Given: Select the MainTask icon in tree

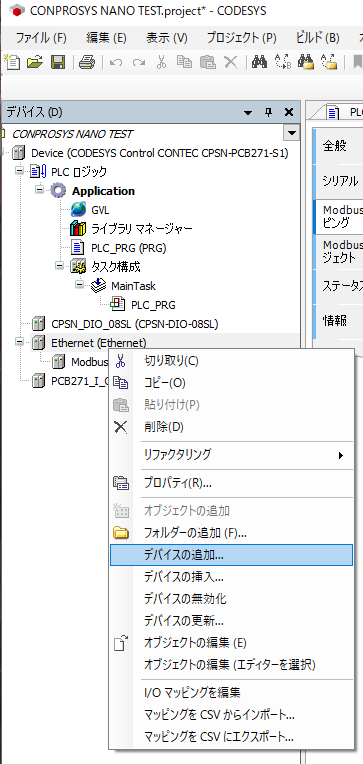Looking at the screenshot, I should coord(99,286).
